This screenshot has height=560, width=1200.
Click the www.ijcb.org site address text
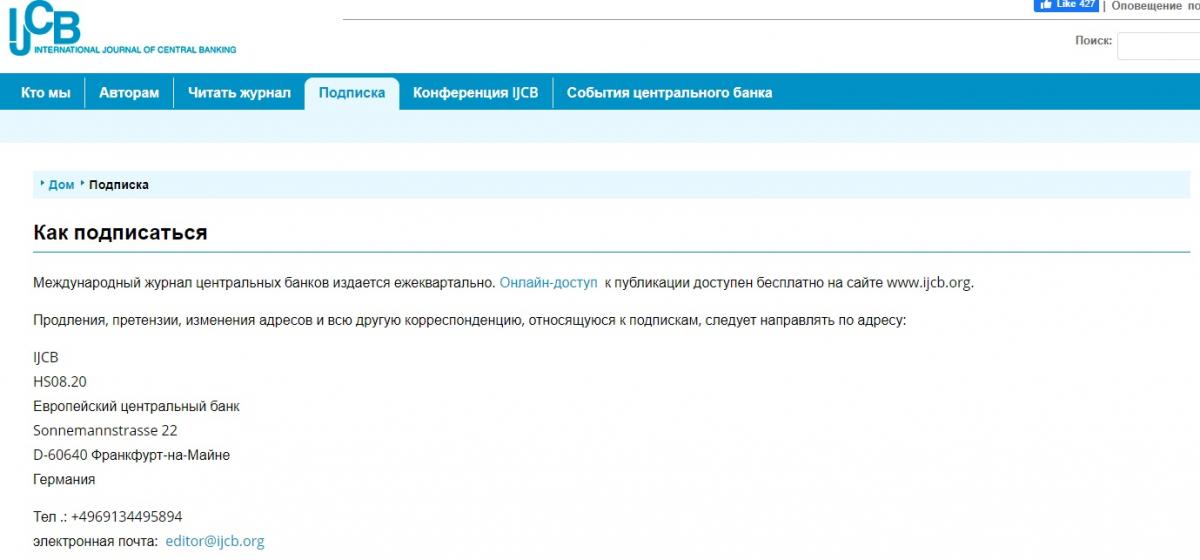coord(929,283)
